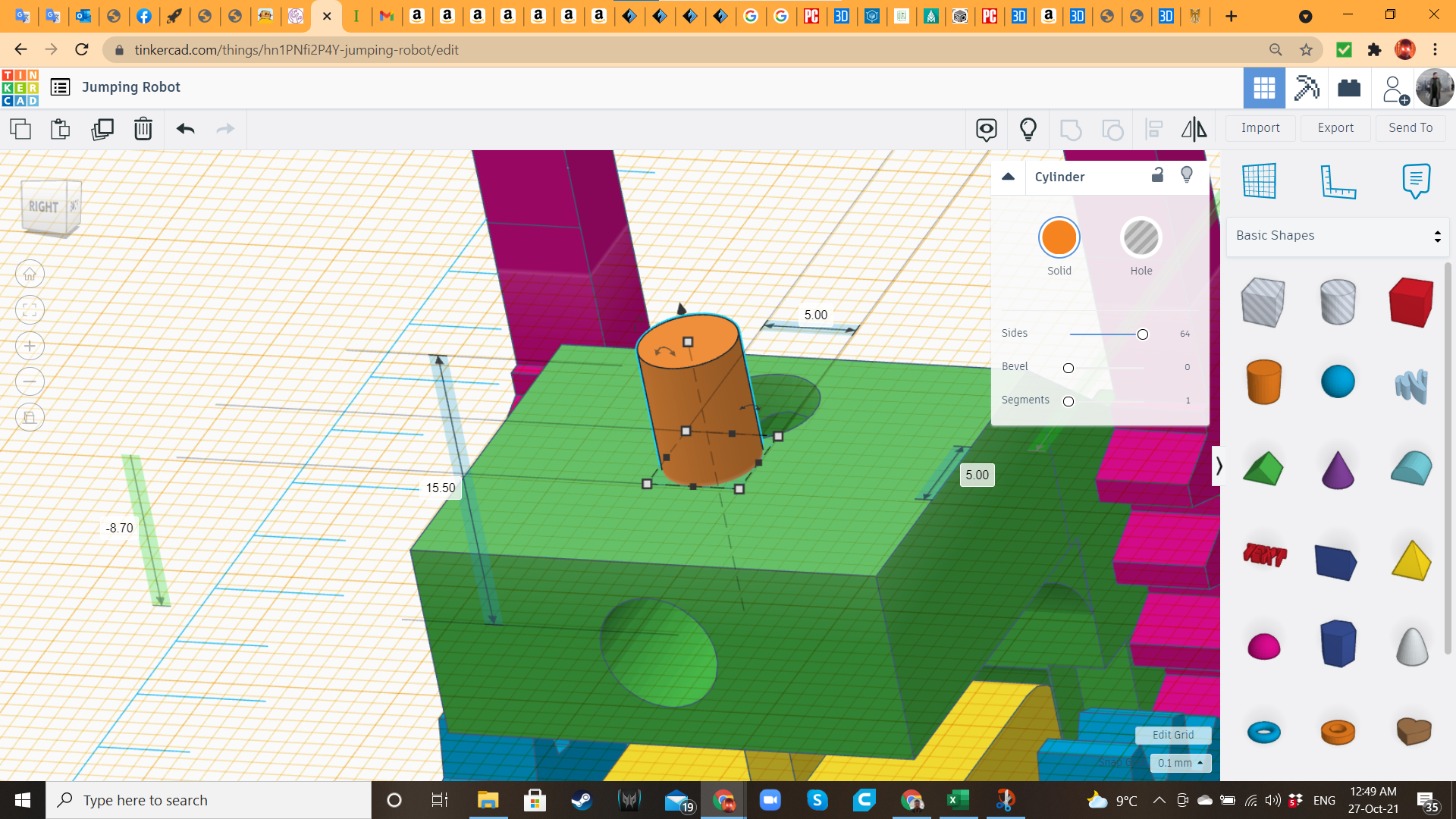Open the Basic Shapes dropdown
Image resolution: width=1456 pixels, height=819 pixels.
(1337, 236)
